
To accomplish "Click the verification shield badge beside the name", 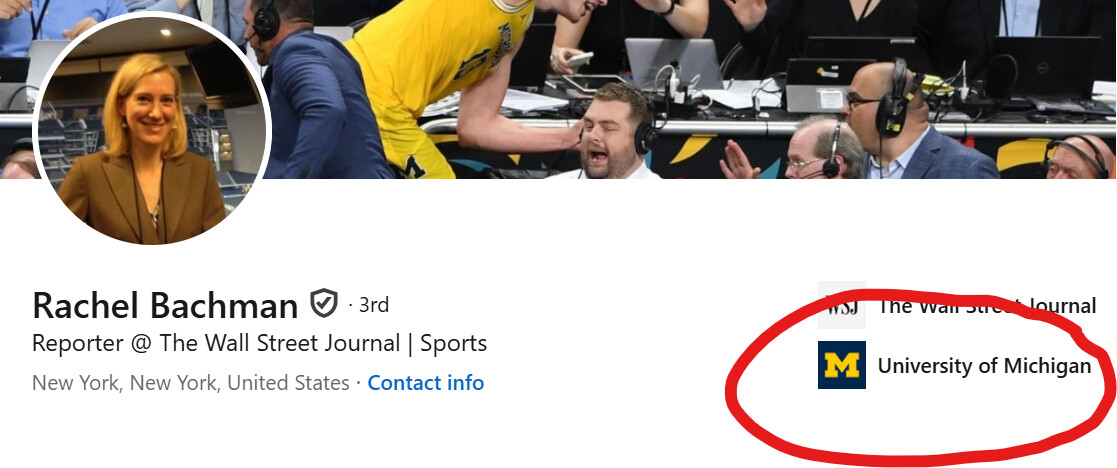I will point(323,304).
